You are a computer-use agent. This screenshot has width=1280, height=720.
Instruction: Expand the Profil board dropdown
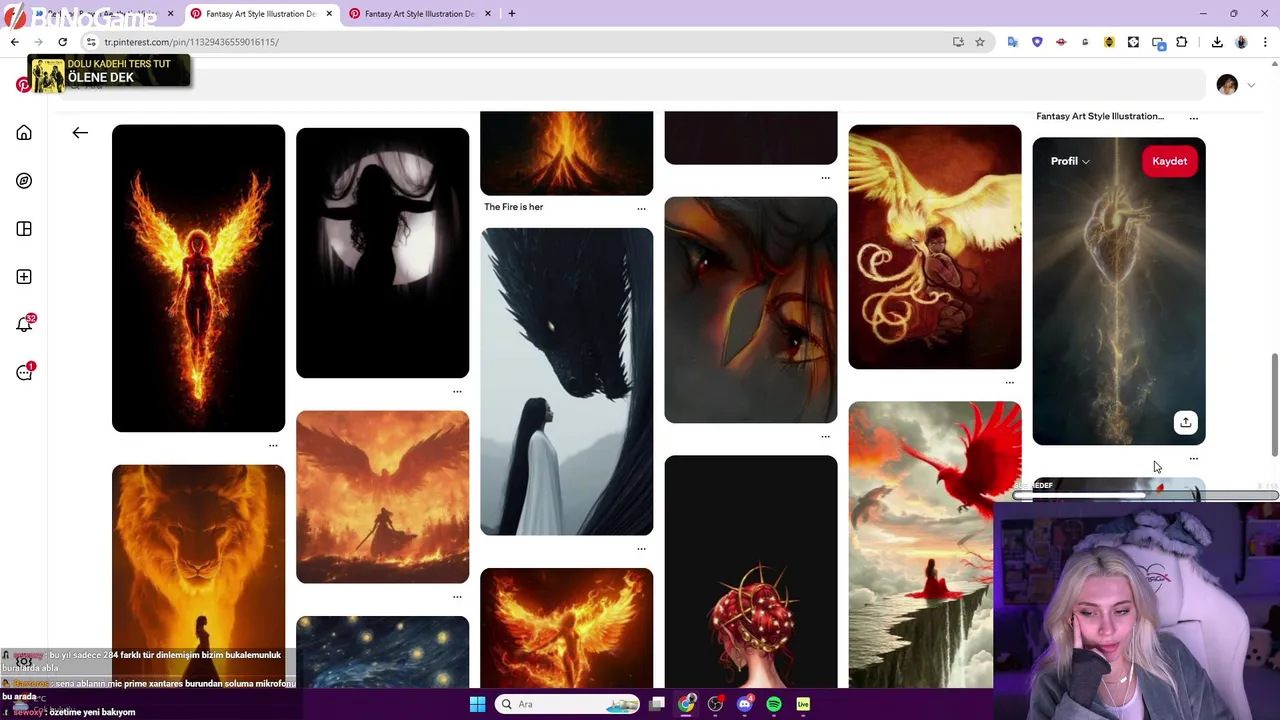(x=1070, y=161)
